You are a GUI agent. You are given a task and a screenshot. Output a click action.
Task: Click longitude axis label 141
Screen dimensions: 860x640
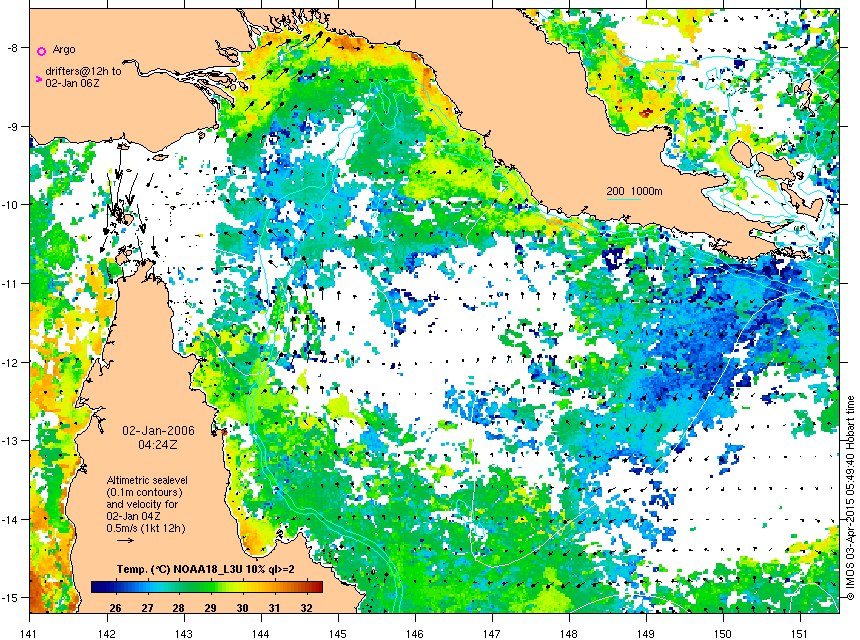tap(29, 634)
